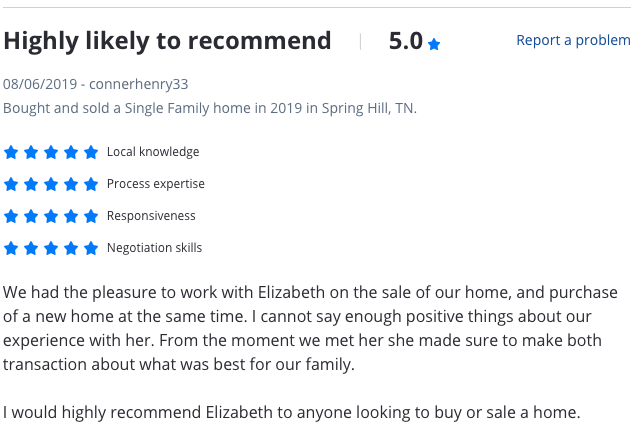Click the fifth star of Local knowledge

(x=91, y=152)
